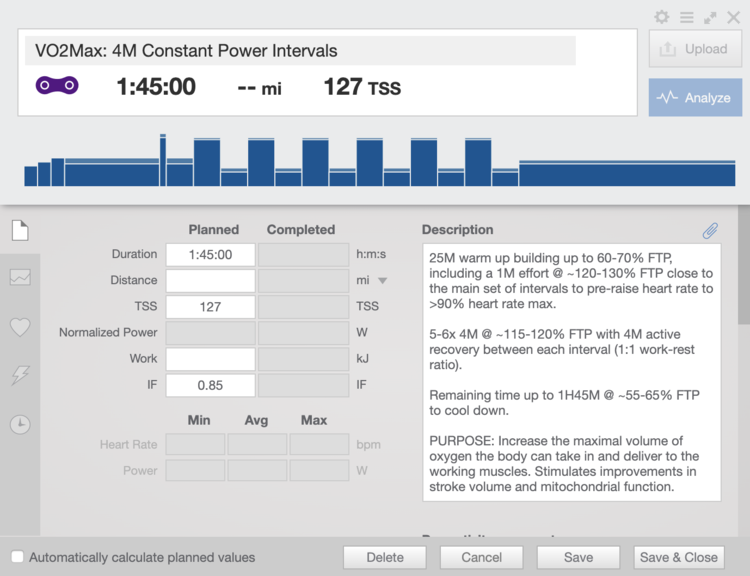This screenshot has height=576, width=750.
Task: Click the completed Normalized Power field
Action: coord(303,333)
